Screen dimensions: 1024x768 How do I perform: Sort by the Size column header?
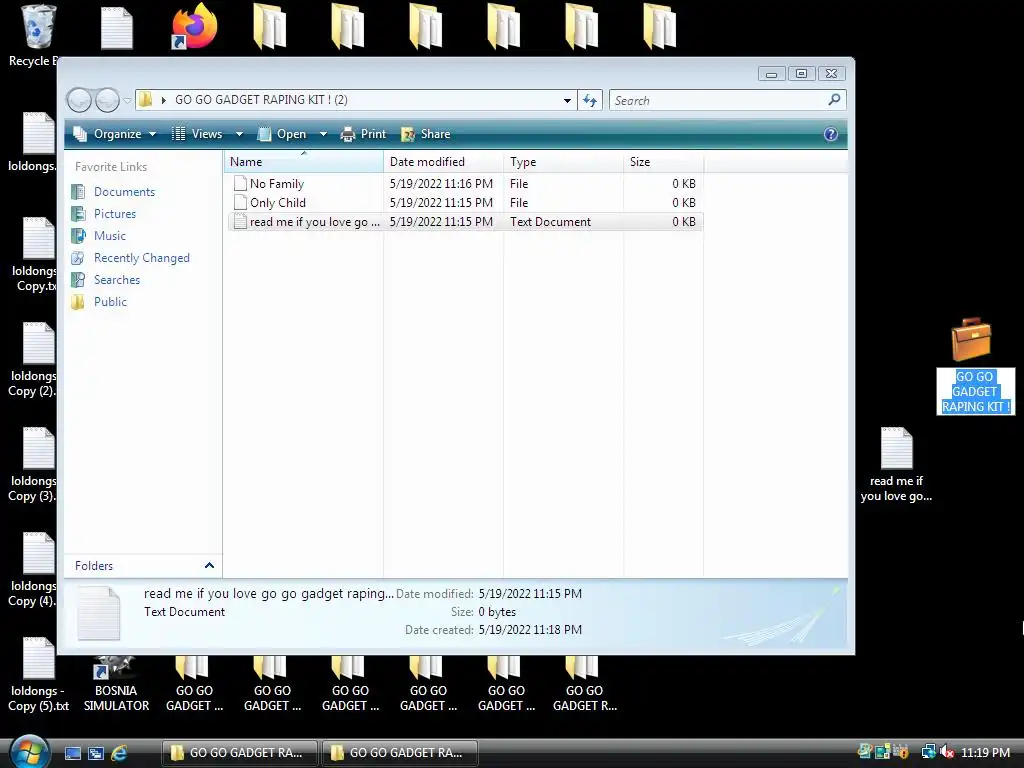click(x=664, y=162)
